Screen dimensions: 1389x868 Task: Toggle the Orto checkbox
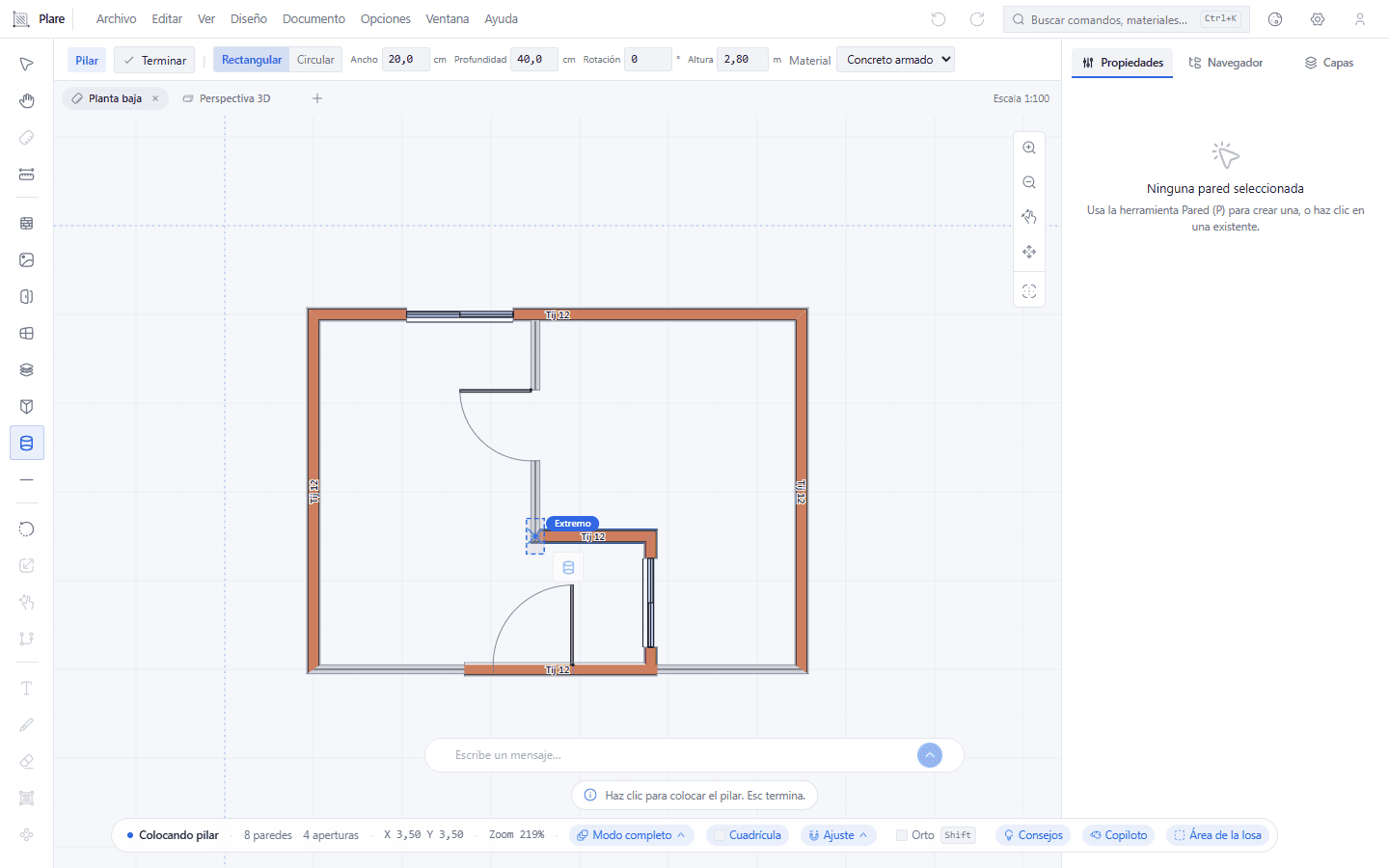pos(902,835)
